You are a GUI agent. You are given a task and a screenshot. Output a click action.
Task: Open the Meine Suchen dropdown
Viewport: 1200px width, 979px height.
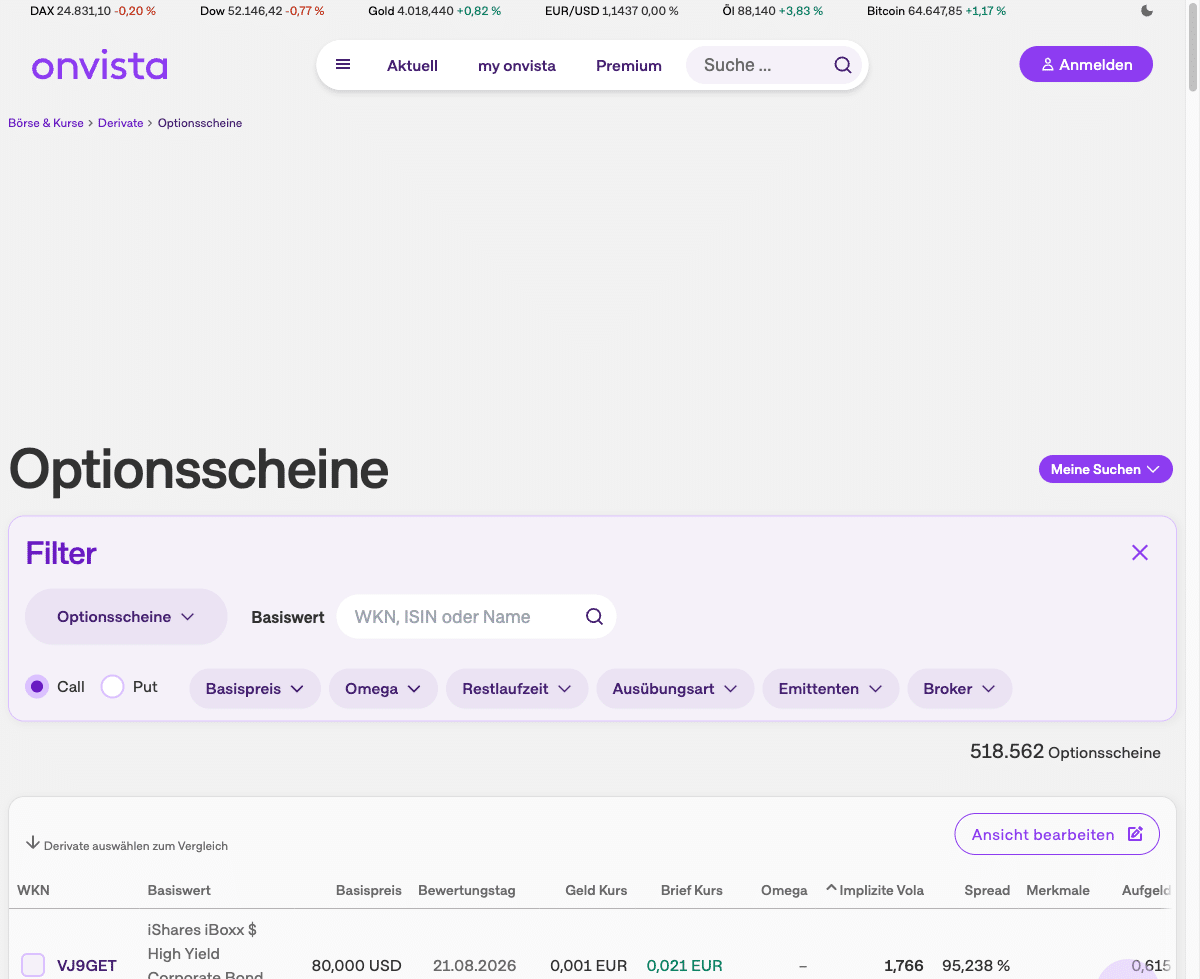tap(1106, 469)
